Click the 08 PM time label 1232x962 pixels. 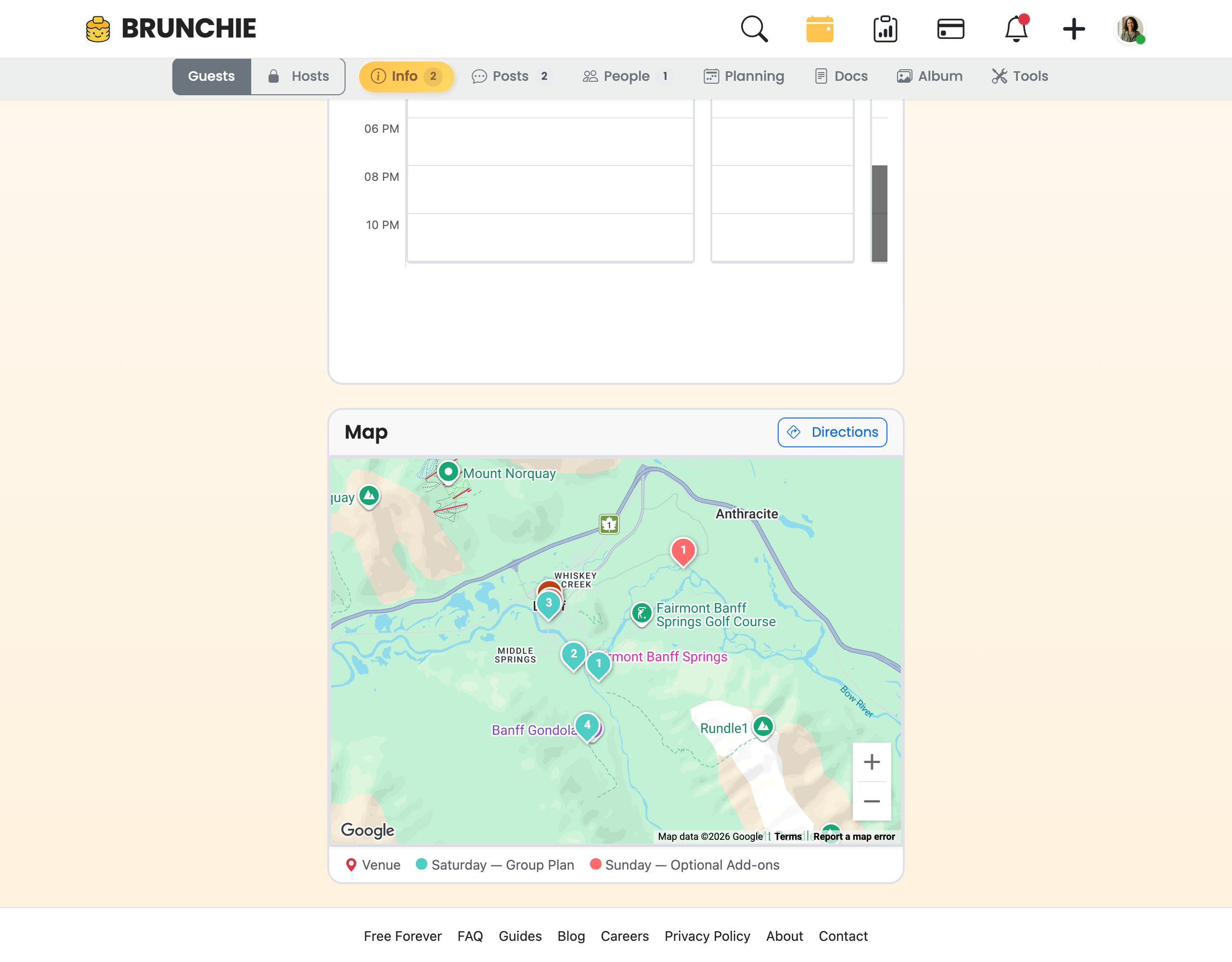click(x=381, y=177)
